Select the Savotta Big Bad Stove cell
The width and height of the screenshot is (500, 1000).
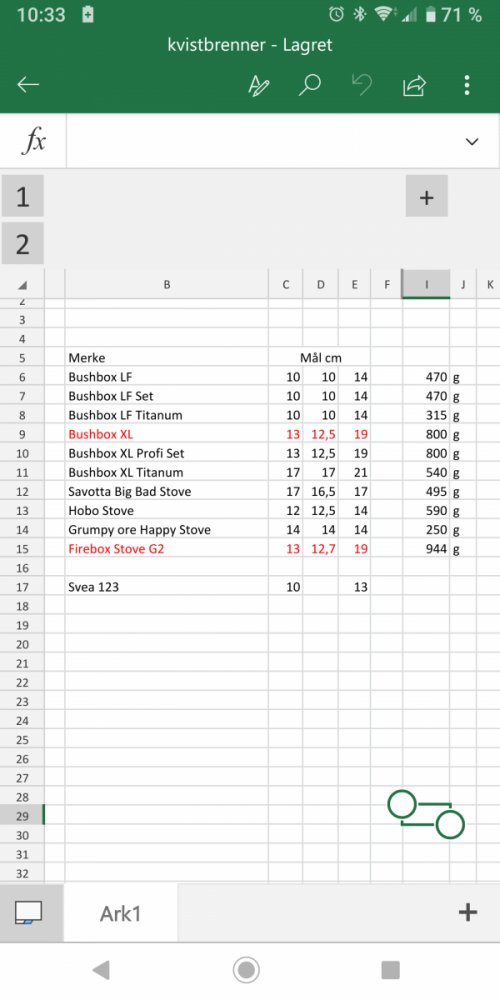166,492
